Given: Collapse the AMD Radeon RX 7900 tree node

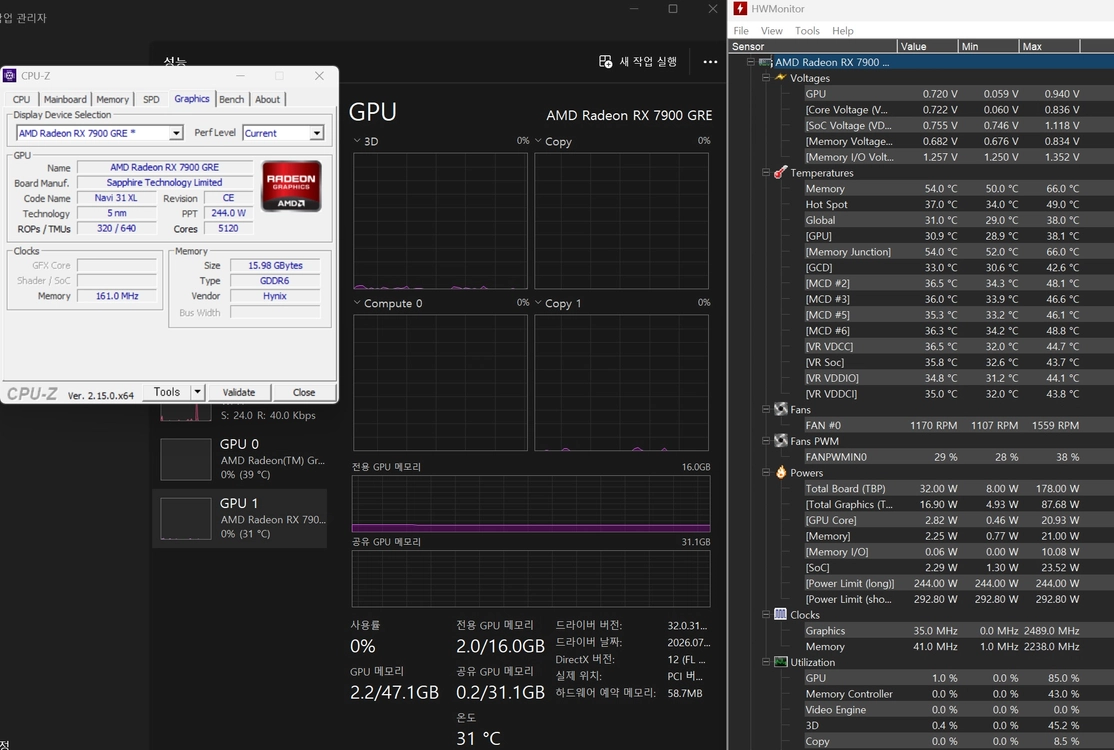Looking at the screenshot, I should [x=750, y=62].
